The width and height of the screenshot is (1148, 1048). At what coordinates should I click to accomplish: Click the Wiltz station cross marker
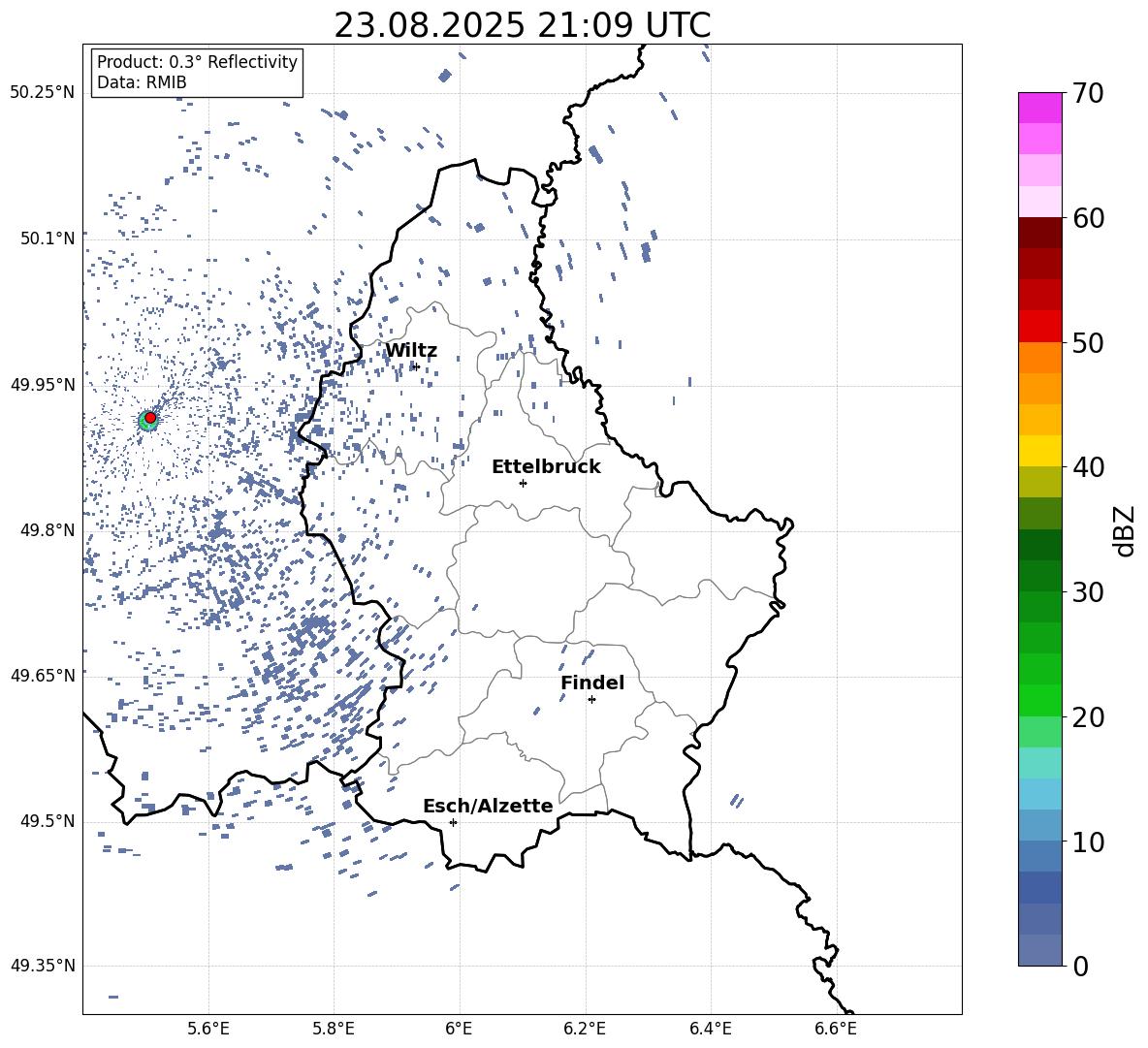pos(416,366)
